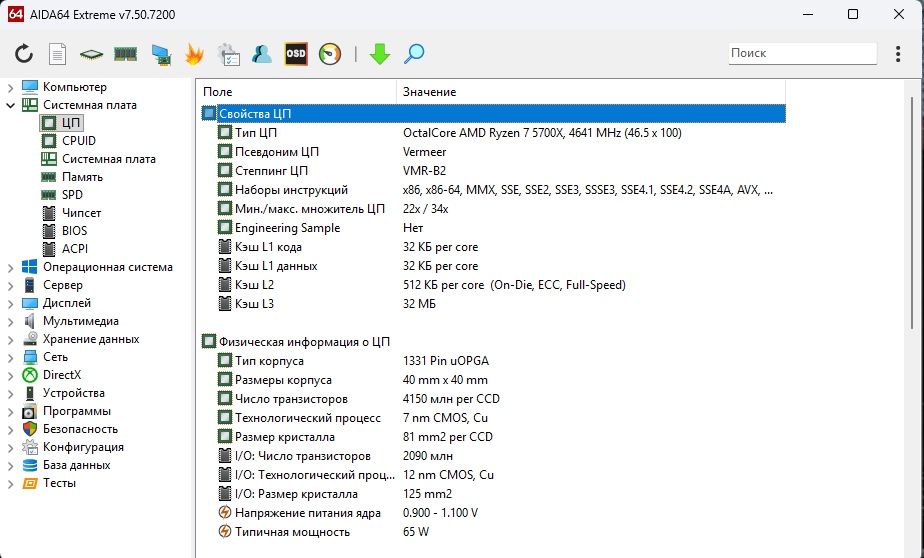Screen dimensions: 924x558
Task: Click the База данных icon
Action: [29, 465]
